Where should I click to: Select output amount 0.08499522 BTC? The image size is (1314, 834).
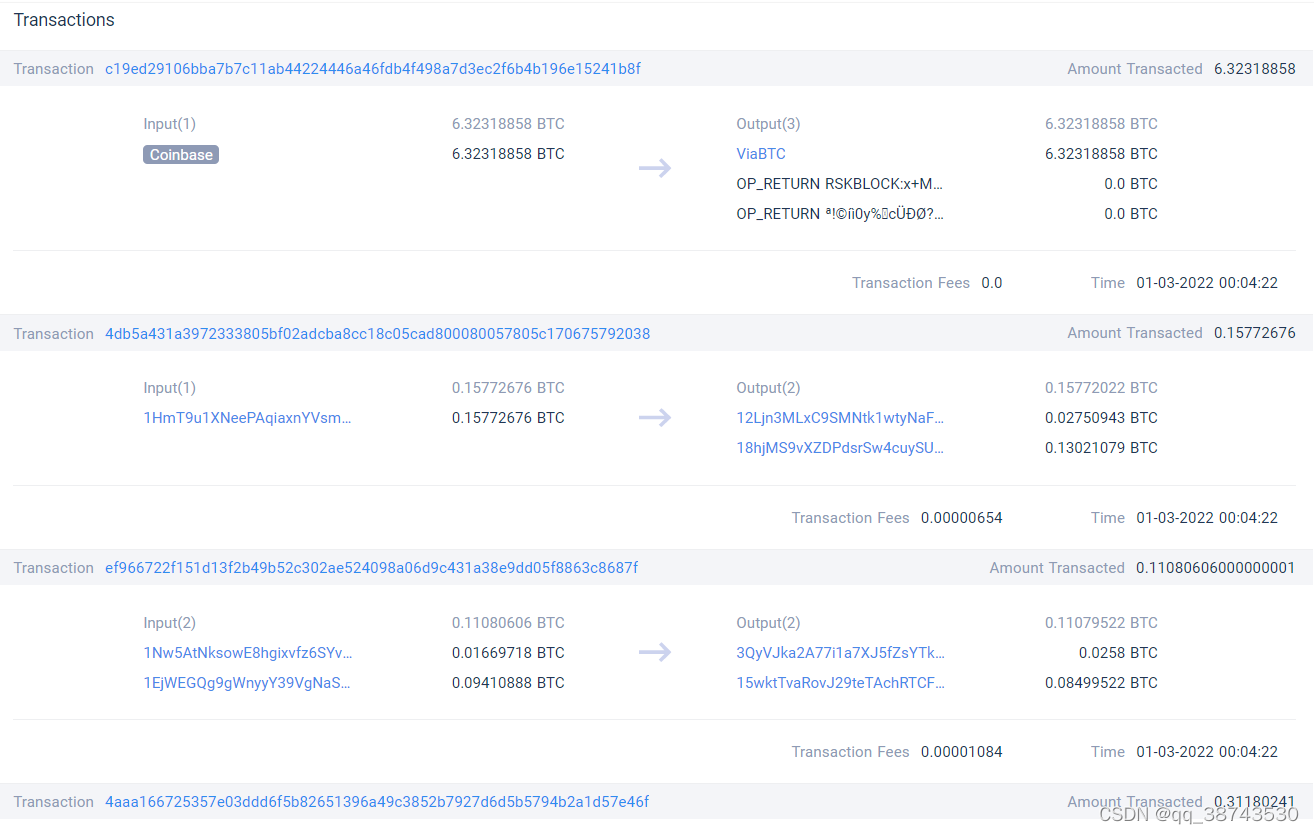click(x=1101, y=683)
